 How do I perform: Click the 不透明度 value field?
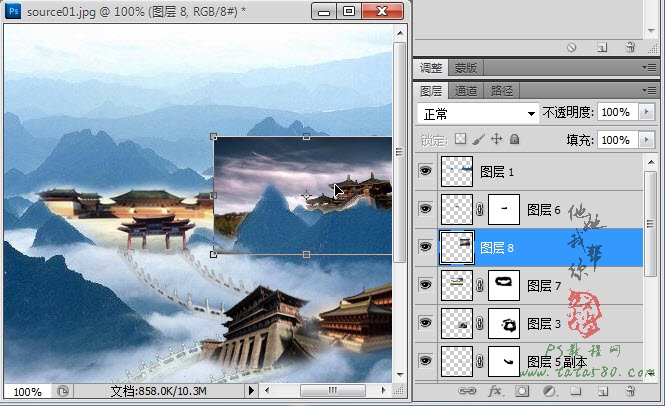[x=618, y=112]
